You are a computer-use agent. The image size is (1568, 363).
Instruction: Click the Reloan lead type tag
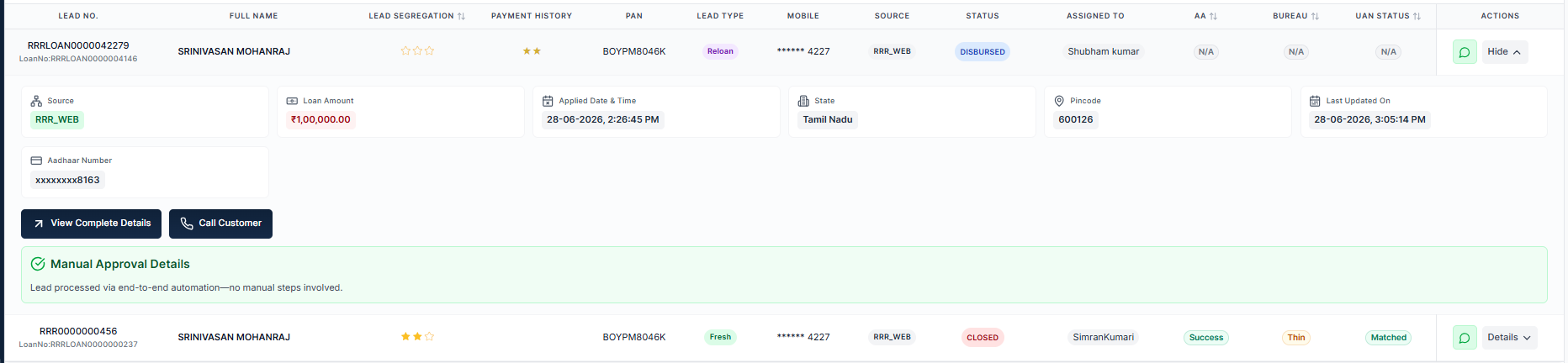click(x=720, y=51)
